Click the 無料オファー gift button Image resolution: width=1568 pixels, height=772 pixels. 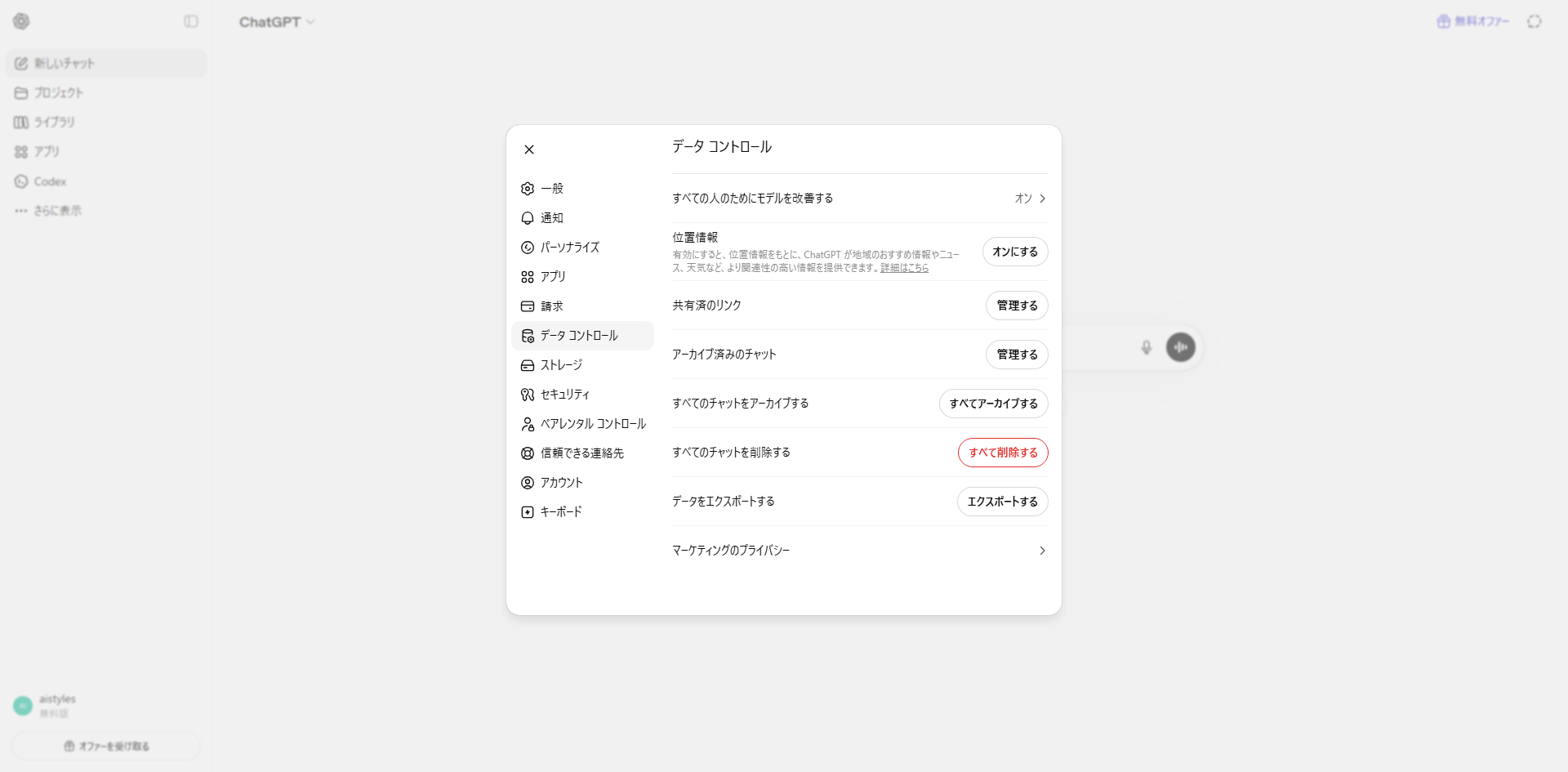click(1472, 21)
